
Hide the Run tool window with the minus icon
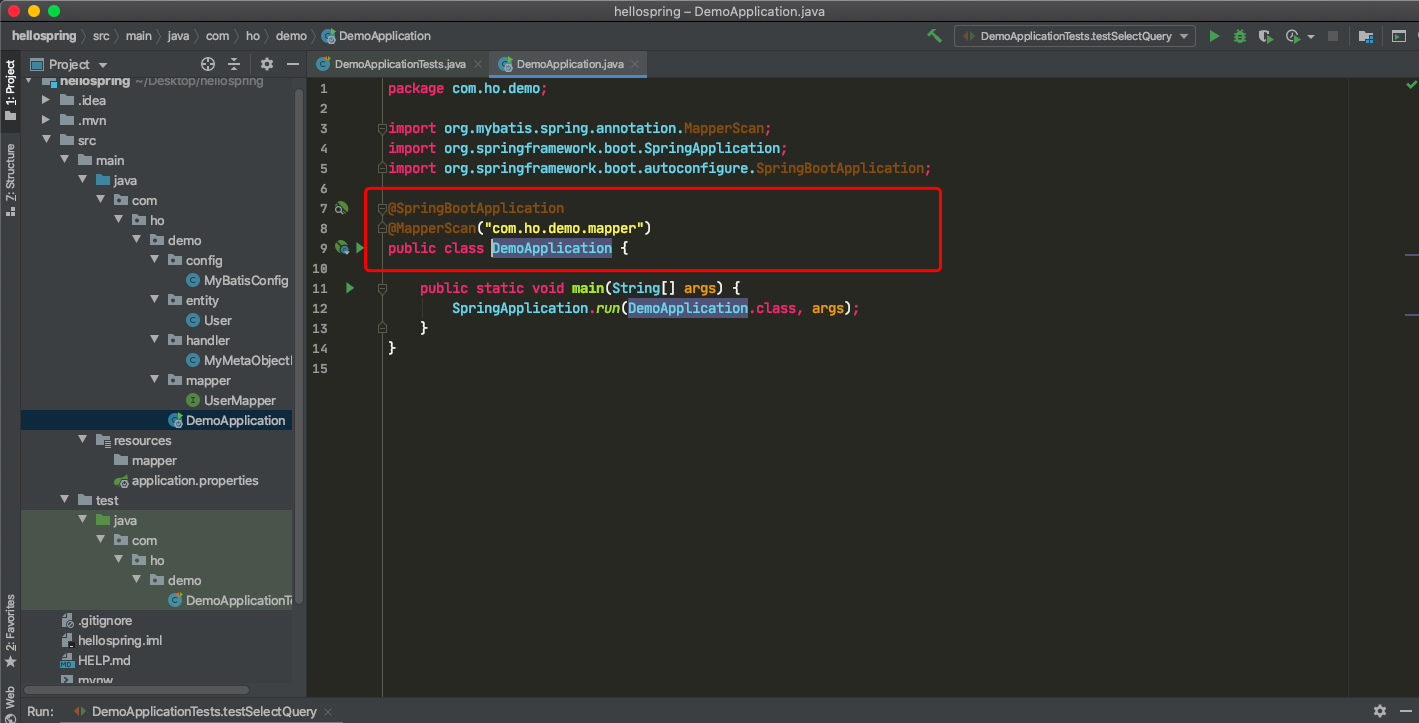coord(1405,711)
